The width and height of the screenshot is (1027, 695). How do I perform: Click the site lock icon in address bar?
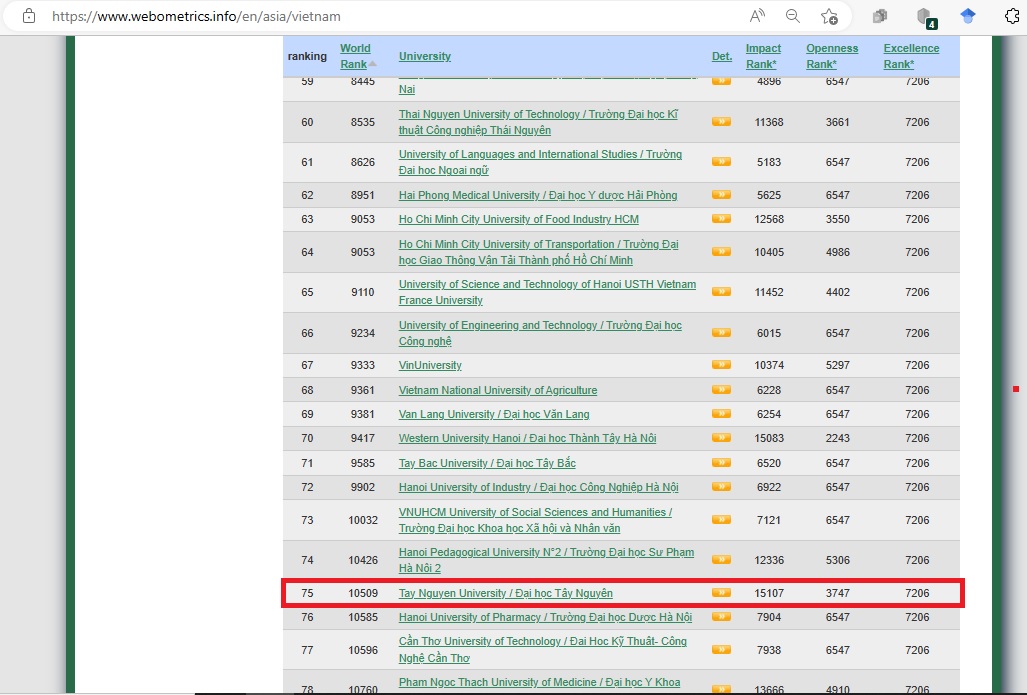tap(29, 16)
